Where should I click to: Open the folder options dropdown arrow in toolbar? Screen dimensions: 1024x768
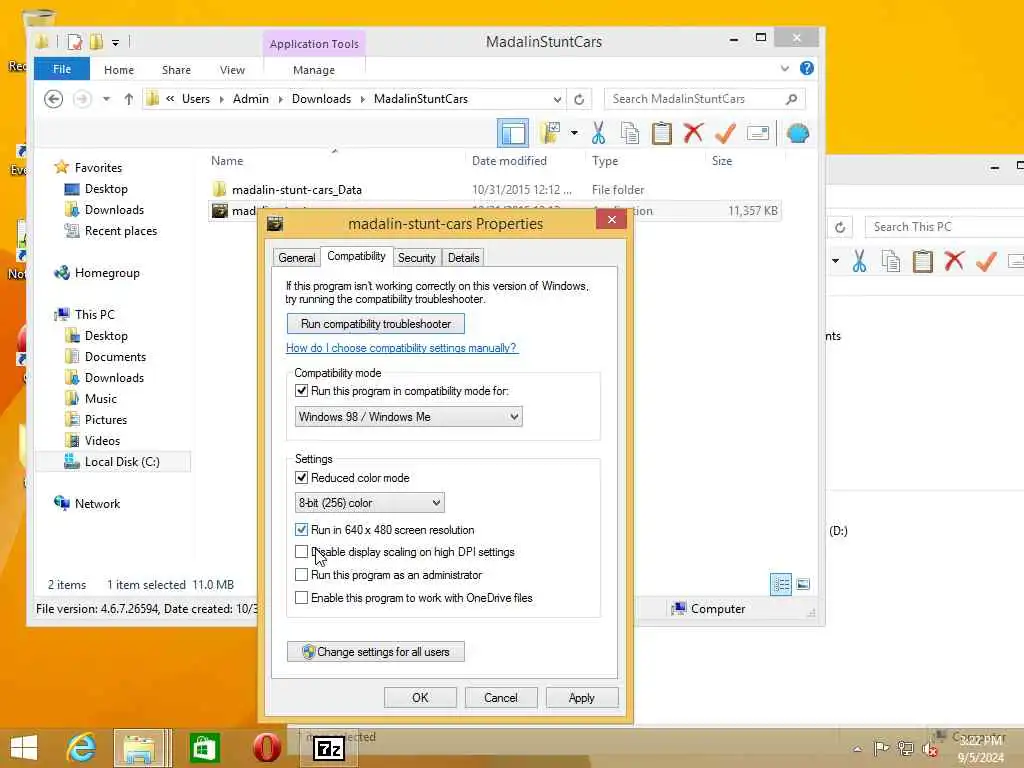tap(574, 133)
